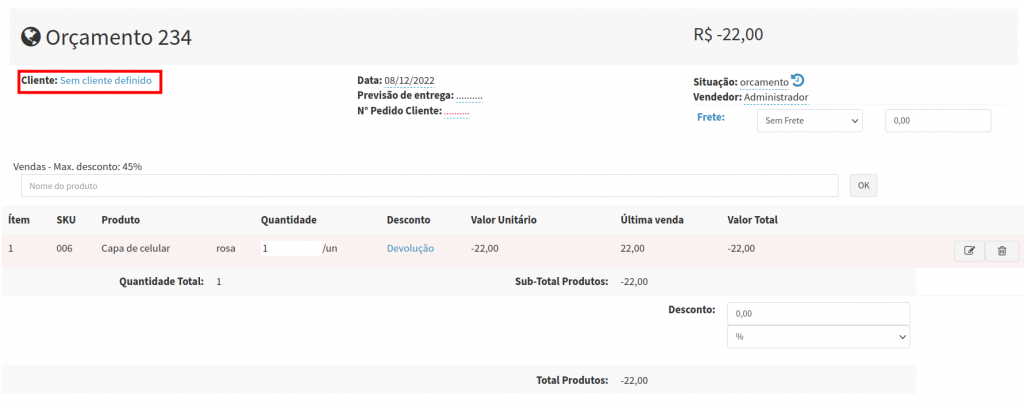Click the globe icon beside Orçamento 234
The width and height of the screenshot is (1024, 404).
coord(31,37)
